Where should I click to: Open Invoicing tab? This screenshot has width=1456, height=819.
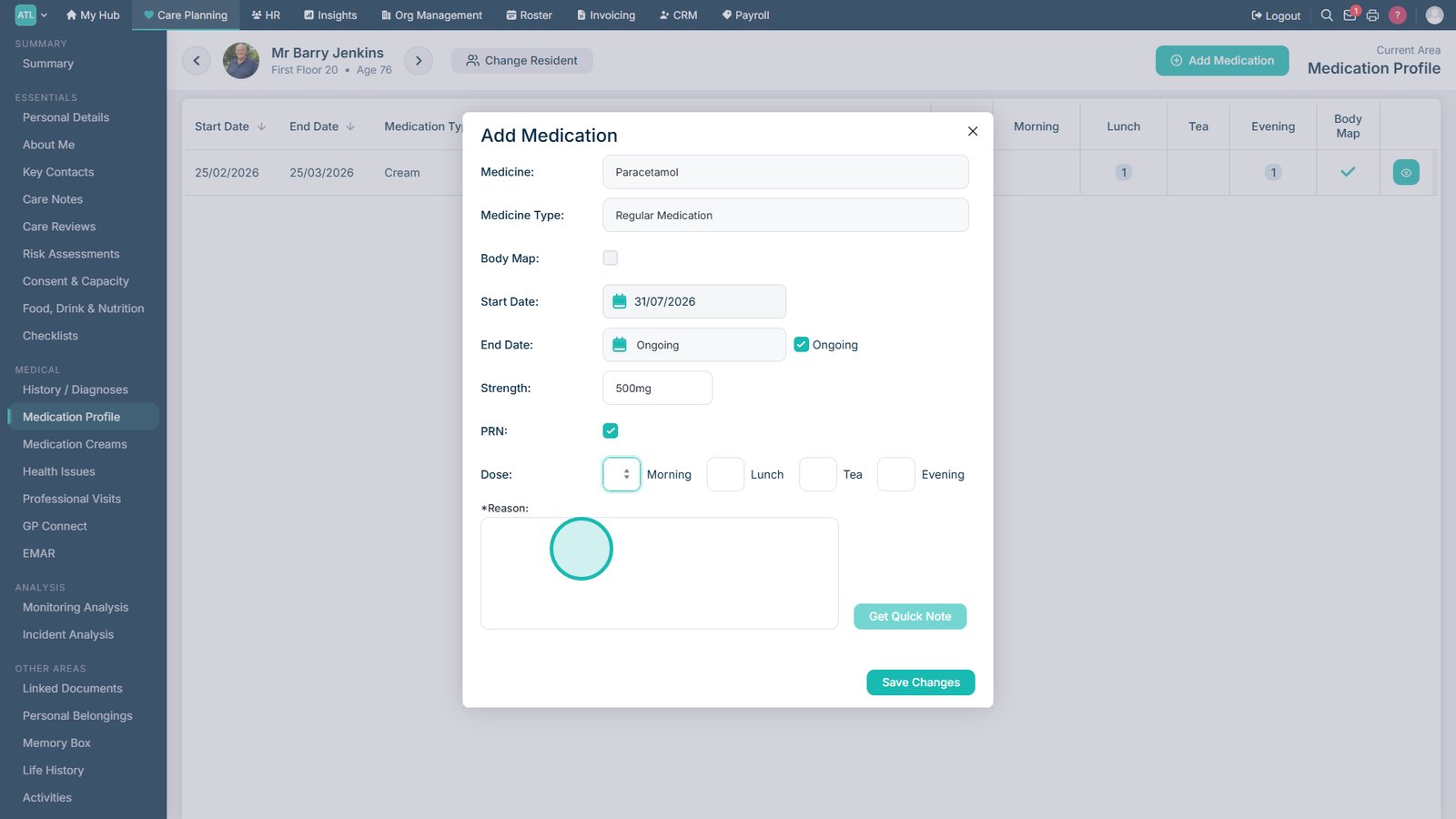(x=606, y=15)
